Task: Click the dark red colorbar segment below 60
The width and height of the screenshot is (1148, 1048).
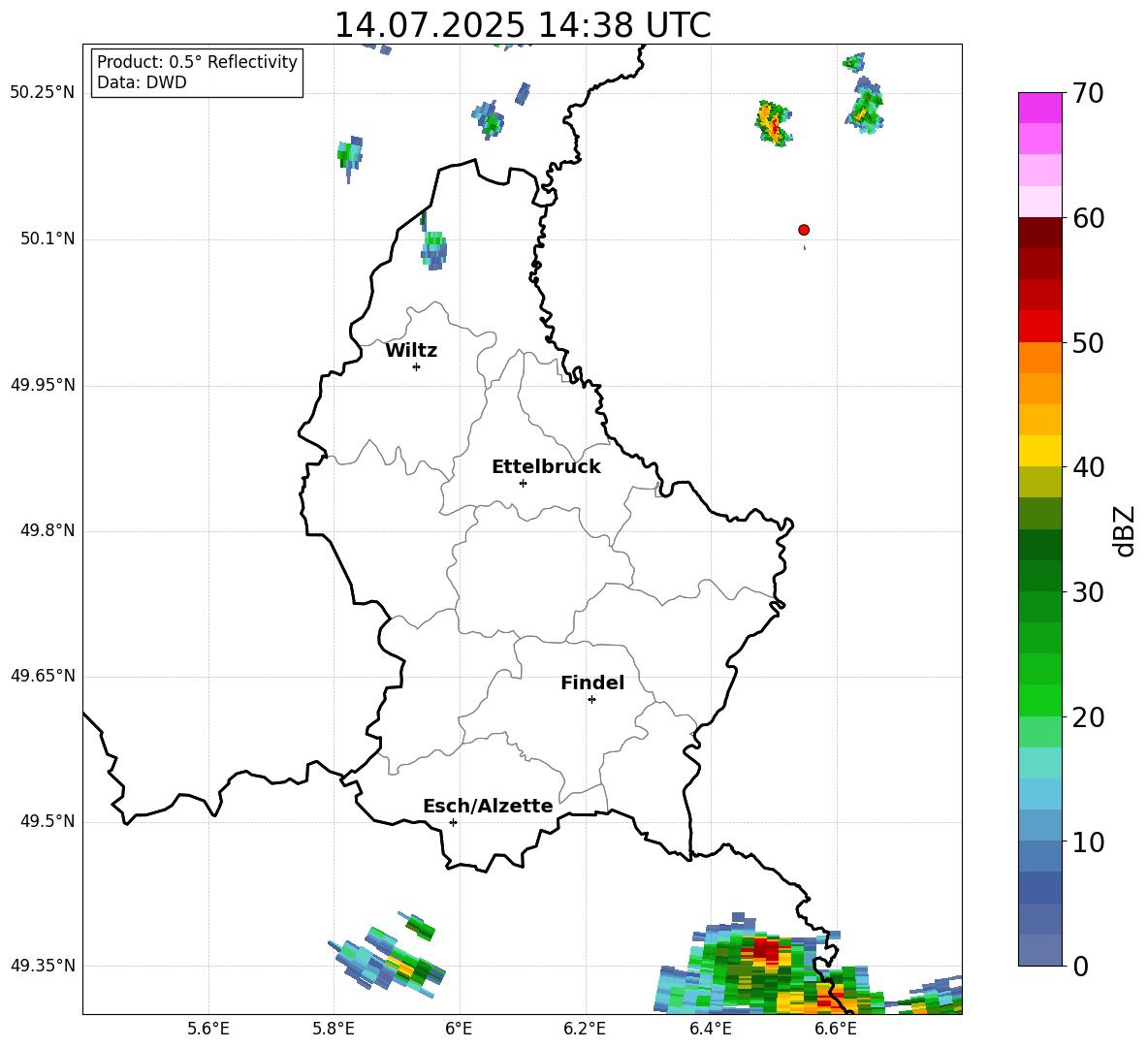Action: [1040, 233]
